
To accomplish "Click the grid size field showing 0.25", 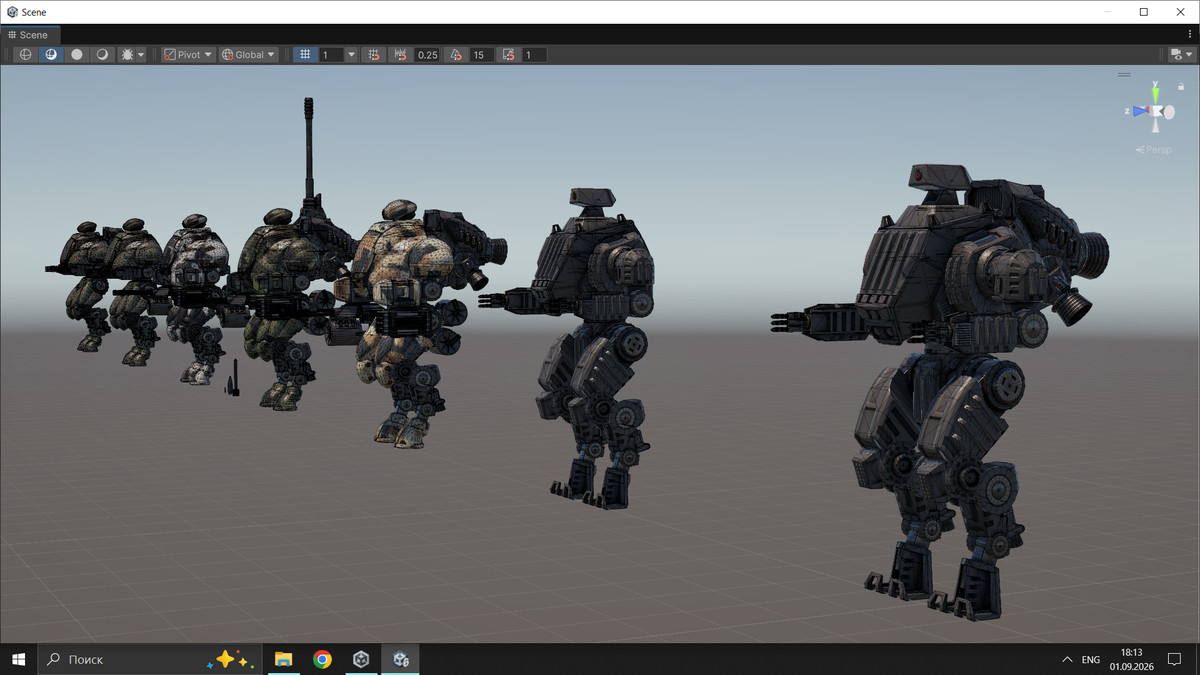I will [x=428, y=55].
